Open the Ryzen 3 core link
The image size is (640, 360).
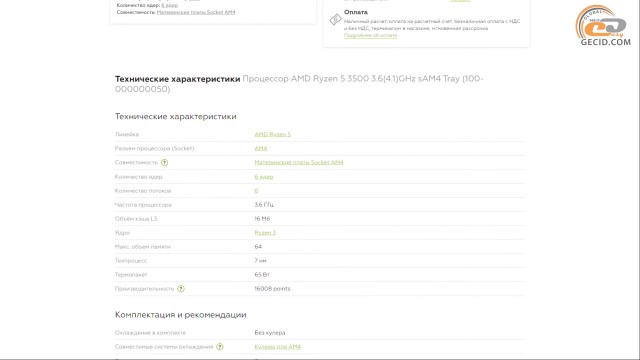pyautogui.click(x=265, y=233)
